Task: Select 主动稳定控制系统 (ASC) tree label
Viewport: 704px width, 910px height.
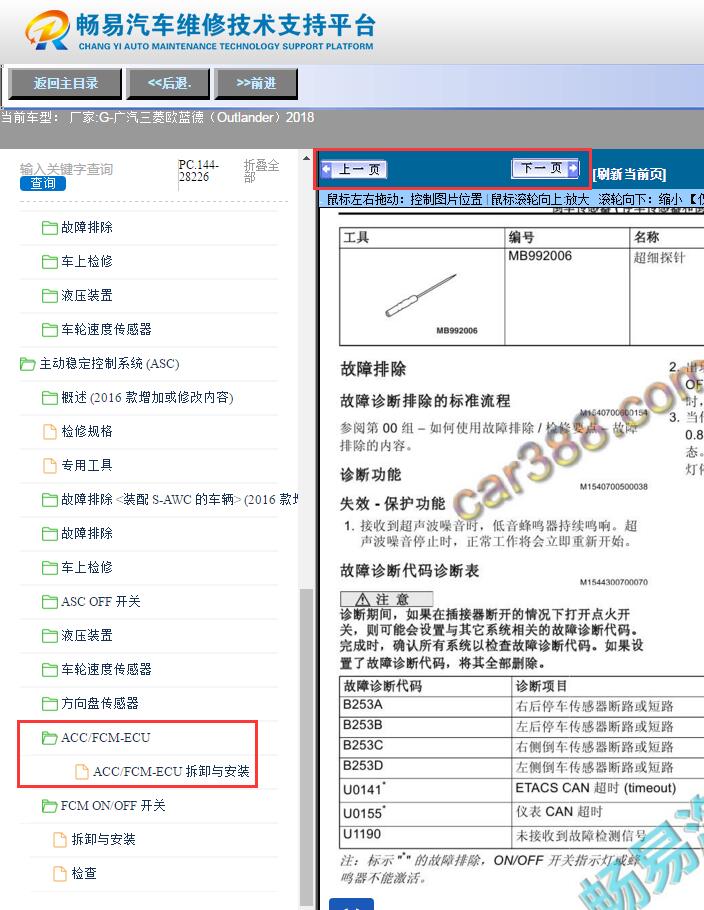Action: coord(109,364)
